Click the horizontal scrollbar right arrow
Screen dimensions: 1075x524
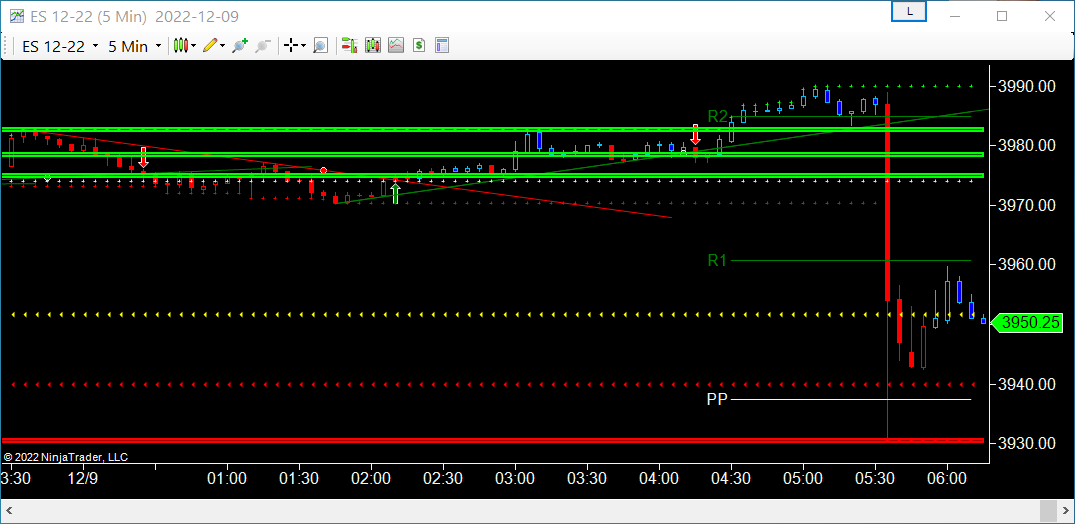(1065, 510)
